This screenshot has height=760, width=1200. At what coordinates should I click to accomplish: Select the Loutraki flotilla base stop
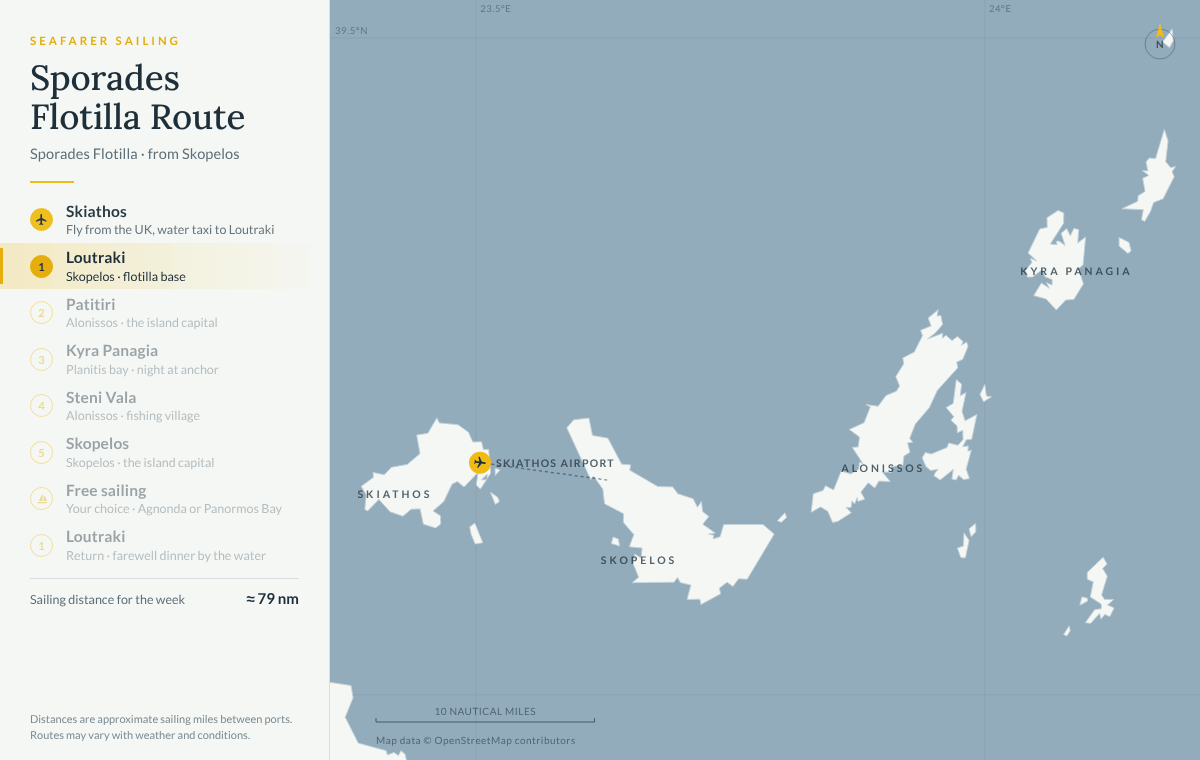pos(156,266)
